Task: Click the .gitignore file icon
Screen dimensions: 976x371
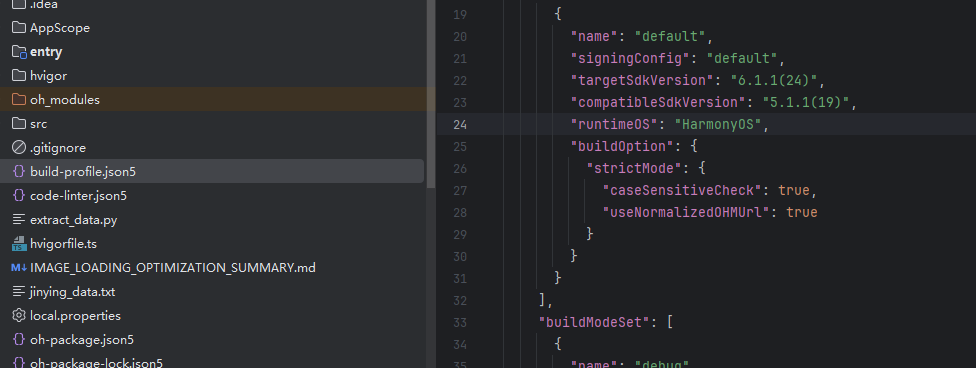Action: tap(19, 148)
